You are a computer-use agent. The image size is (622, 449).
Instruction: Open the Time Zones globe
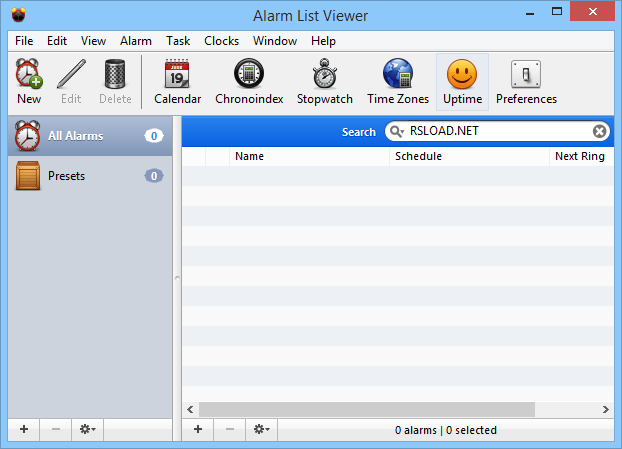click(398, 81)
